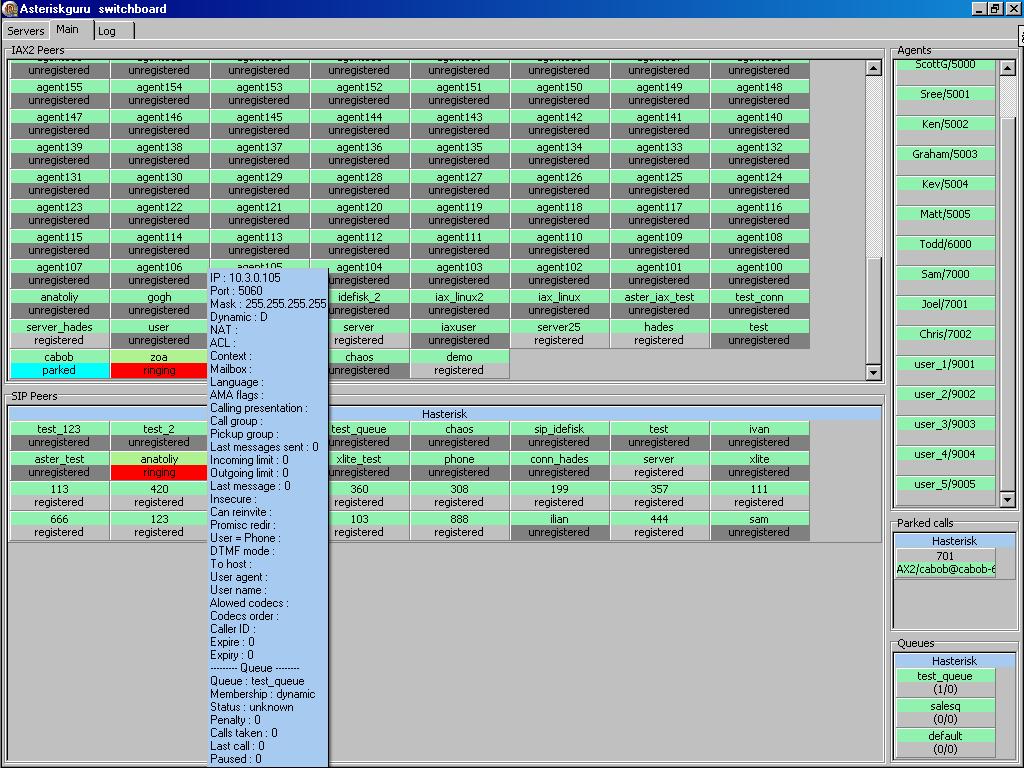Click the Asteriskguru application icon in title bar
Viewport: 1024px width, 768px height.
[10, 9]
